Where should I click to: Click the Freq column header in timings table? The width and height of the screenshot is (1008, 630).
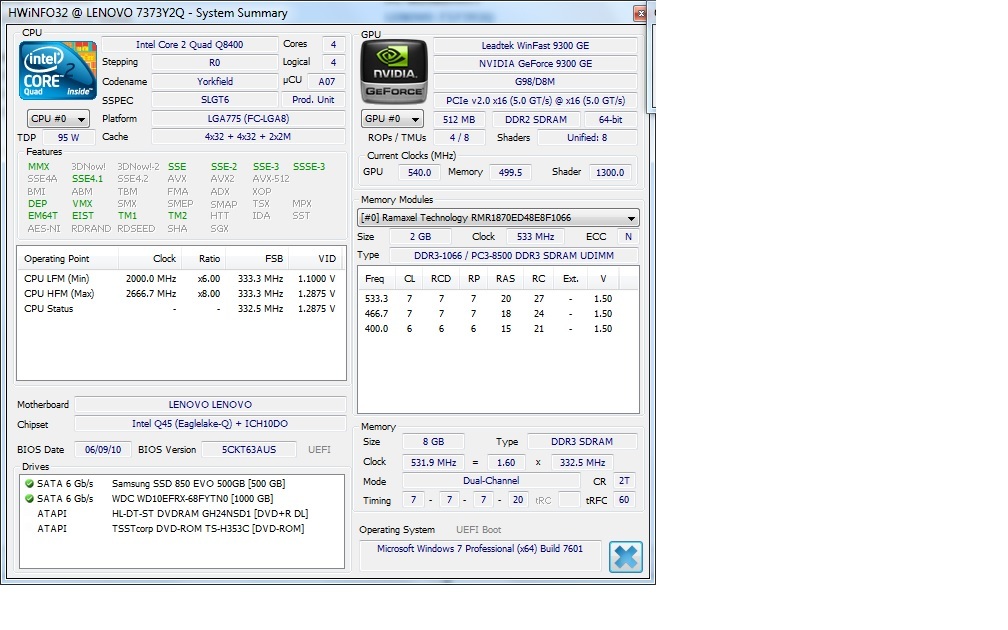375,278
